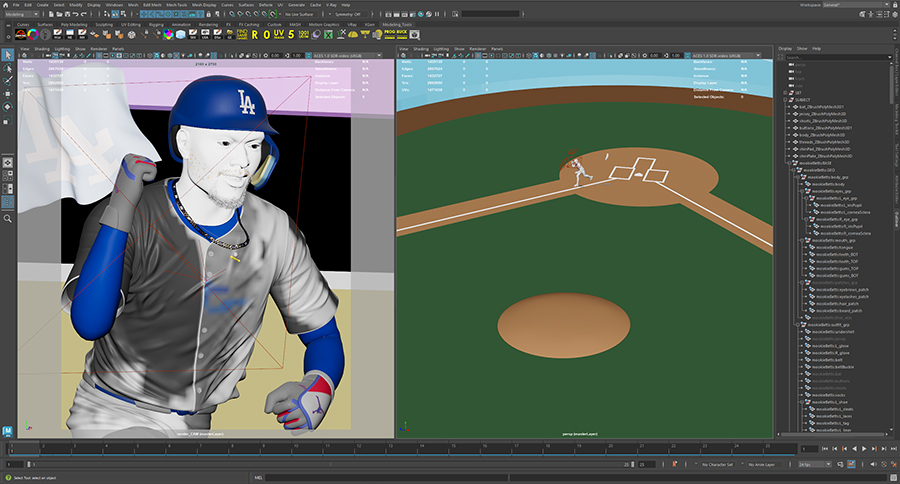Viewport: 900px width, 484px height.
Task: Open the 24 fps frame rate dropdown
Action: coord(815,464)
